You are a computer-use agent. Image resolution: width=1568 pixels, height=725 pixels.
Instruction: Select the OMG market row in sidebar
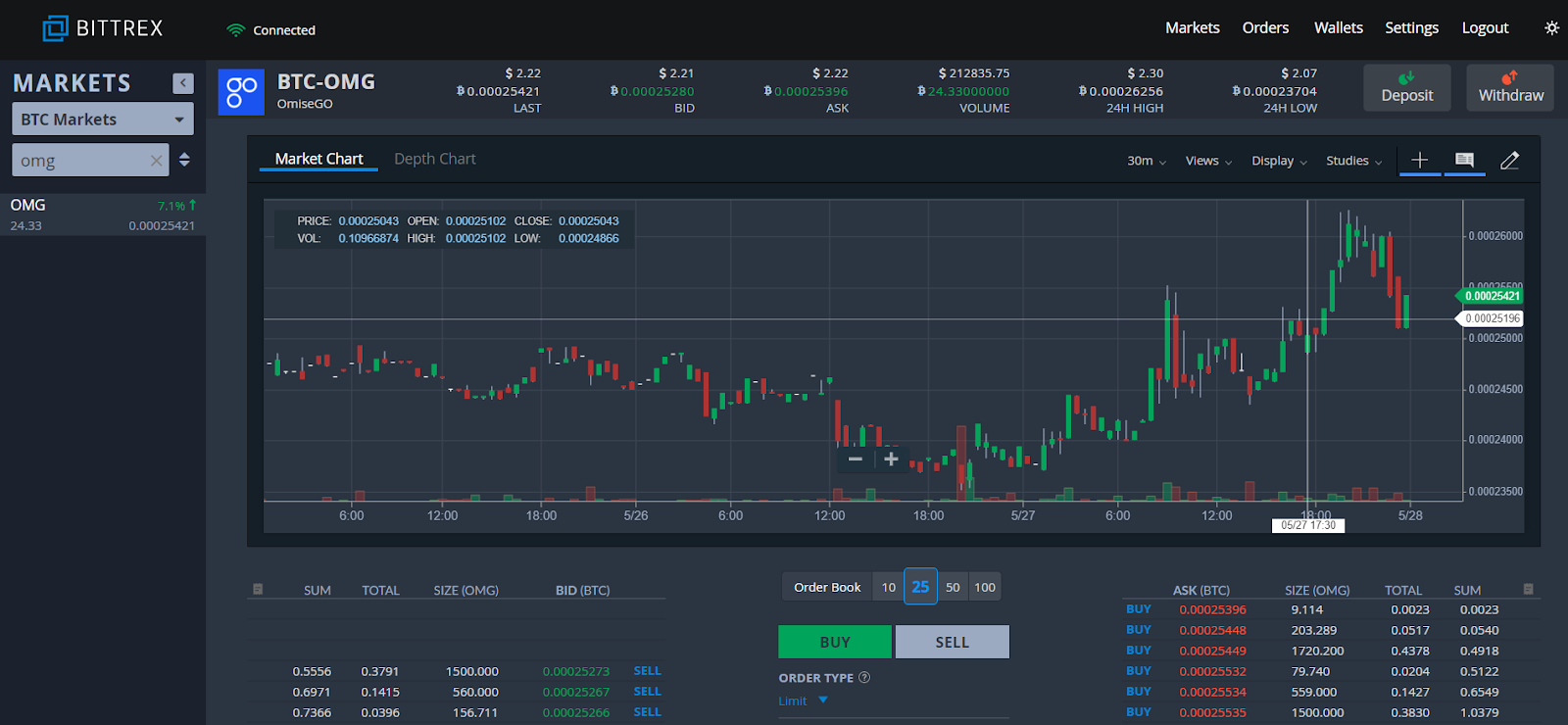pos(103,215)
